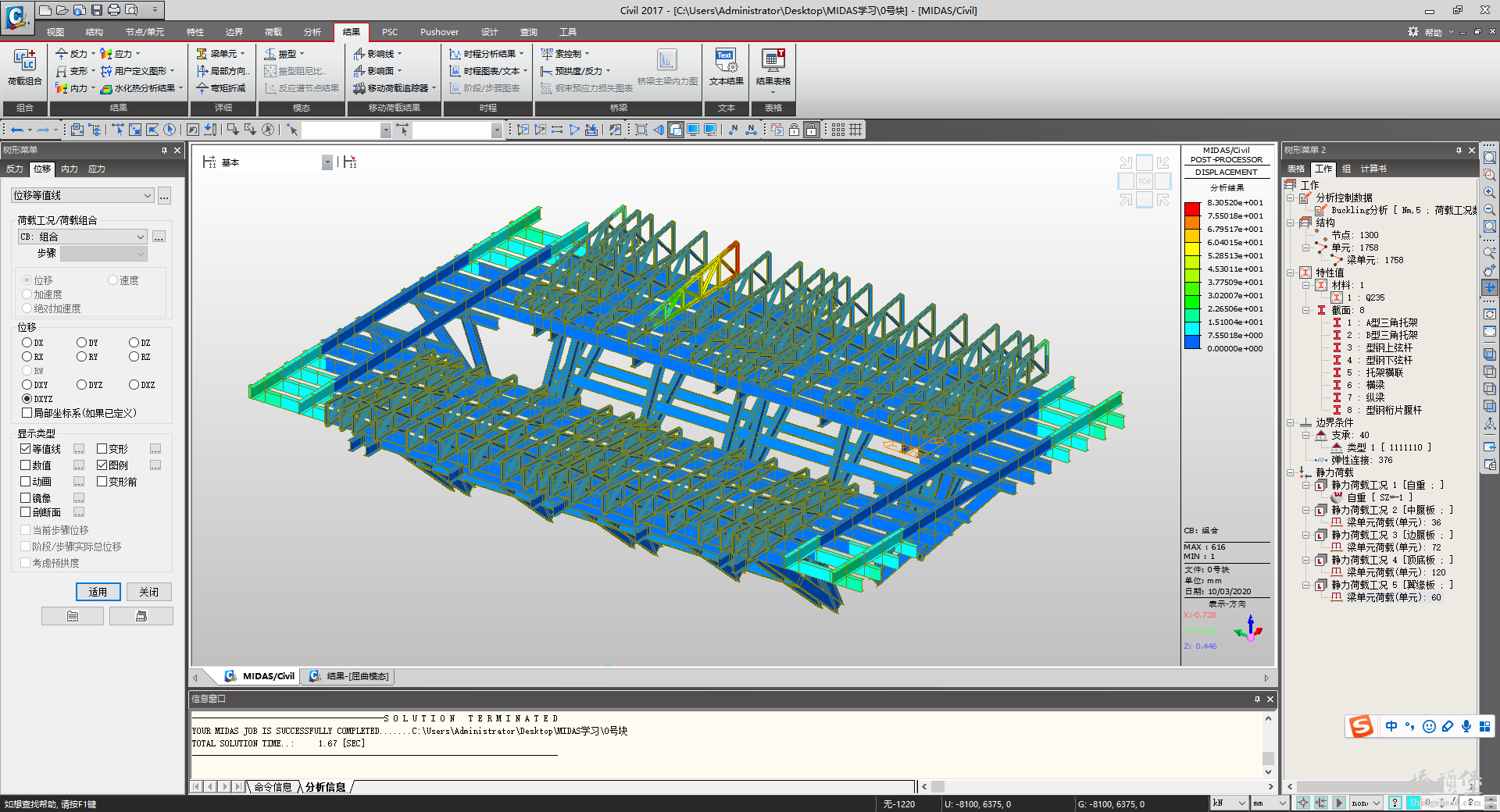Screen dimensions: 1500x812
Task: Toggle the 图例 legend checkbox
Action: click(102, 465)
